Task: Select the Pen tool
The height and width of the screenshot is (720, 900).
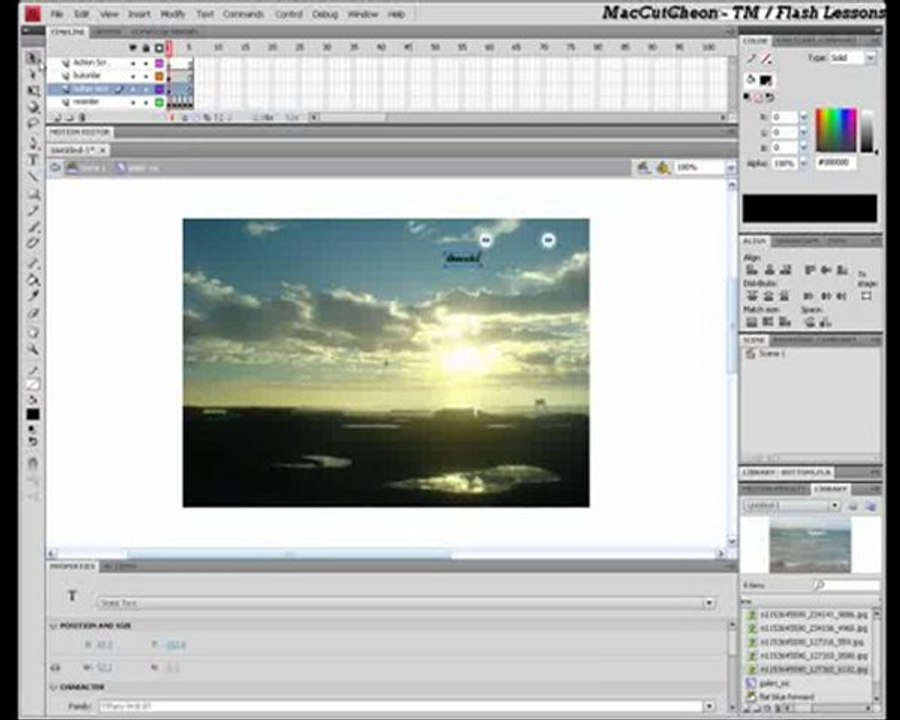Action: 33,143
